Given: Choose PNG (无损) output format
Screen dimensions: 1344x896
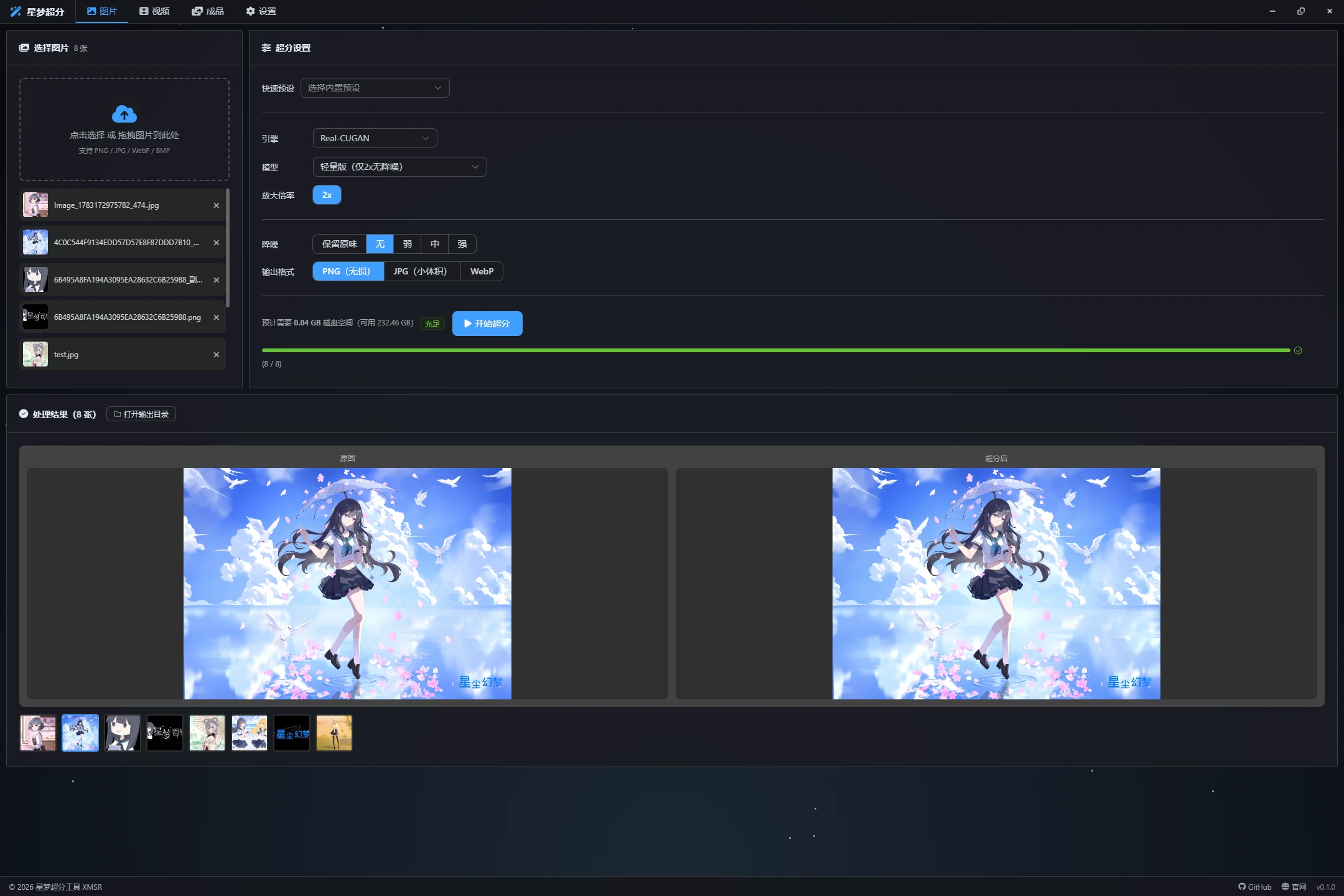Looking at the screenshot, I should tap(348, 271).
